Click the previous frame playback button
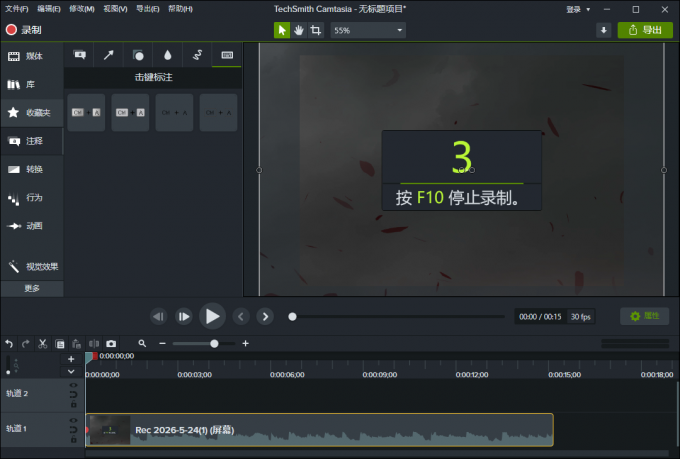 tap(159, 317)
